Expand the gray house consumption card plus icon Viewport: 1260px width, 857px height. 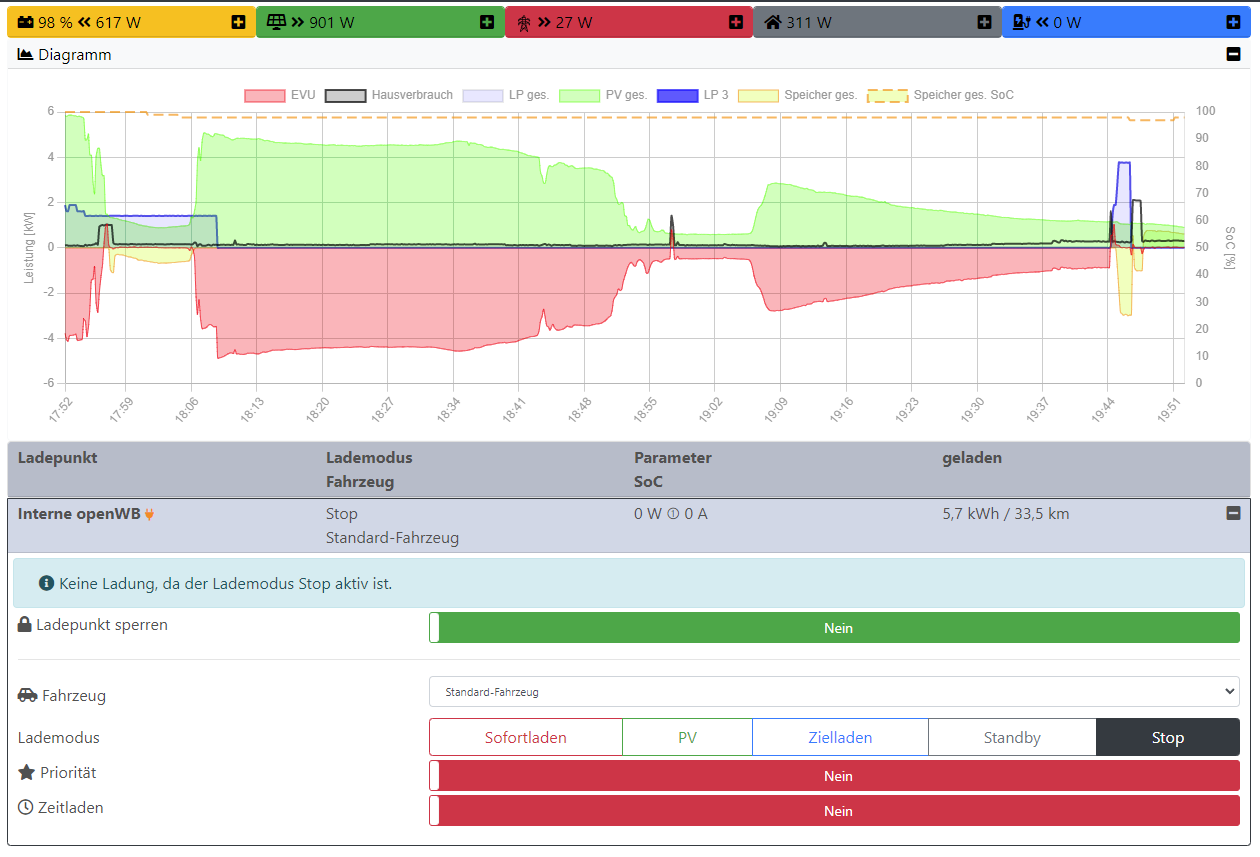click(984, 22)
